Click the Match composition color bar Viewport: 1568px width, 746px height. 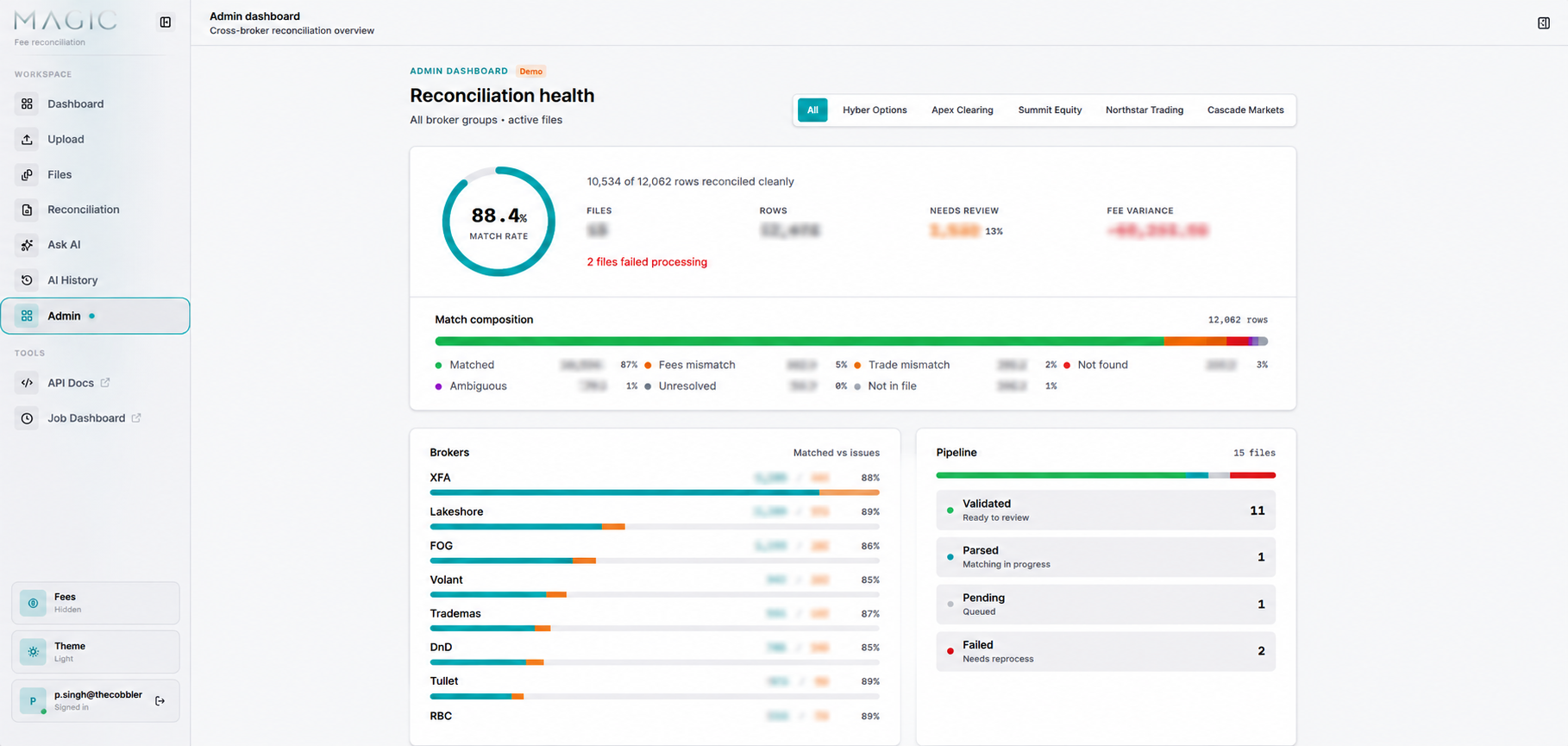851,342
